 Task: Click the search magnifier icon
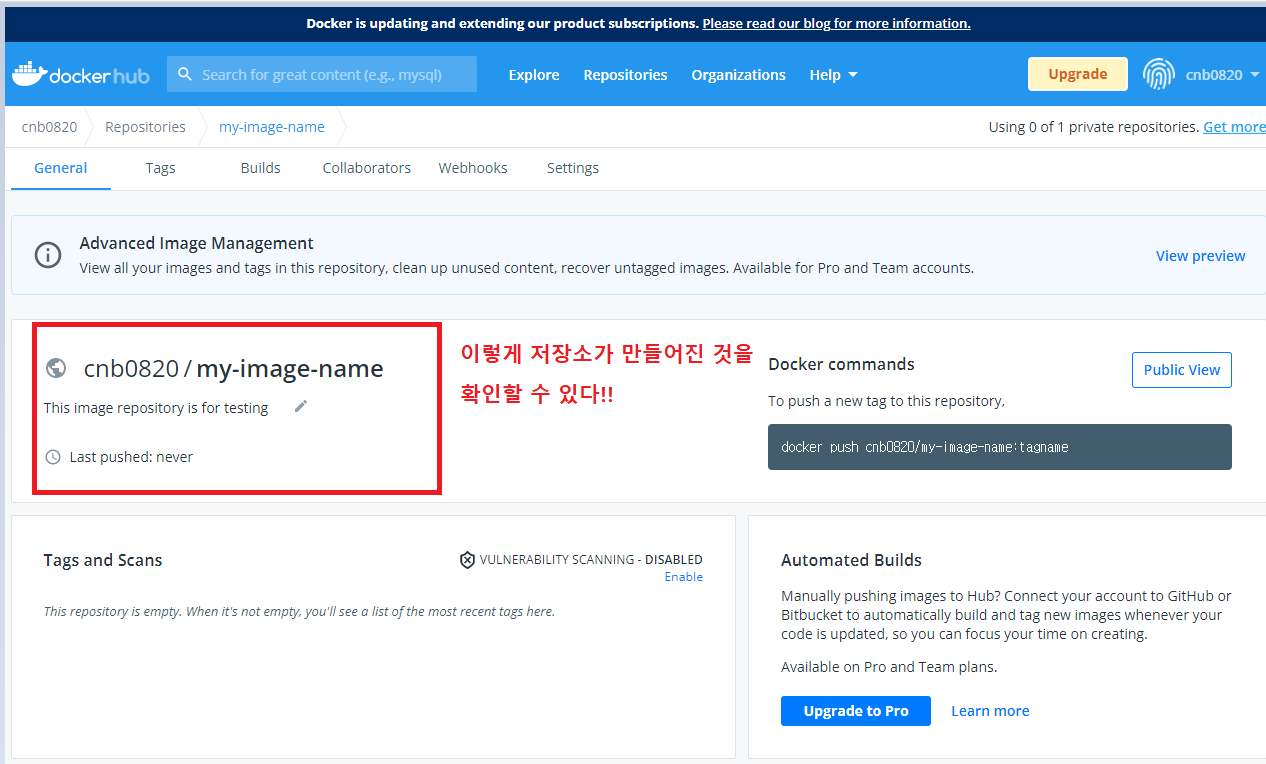point(185,74)
